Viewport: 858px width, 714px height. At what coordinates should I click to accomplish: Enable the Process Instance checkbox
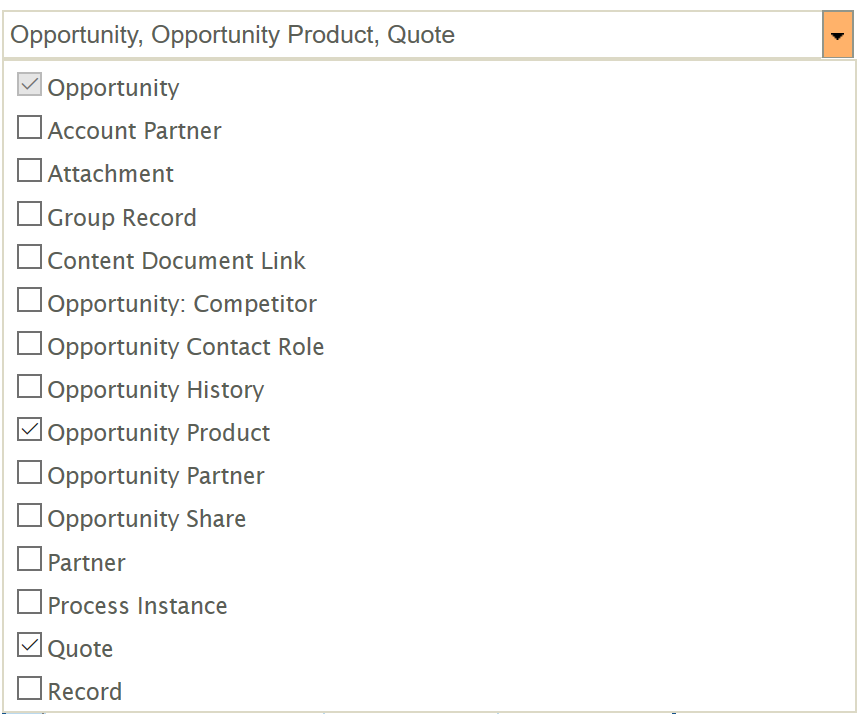coord(30,603)
